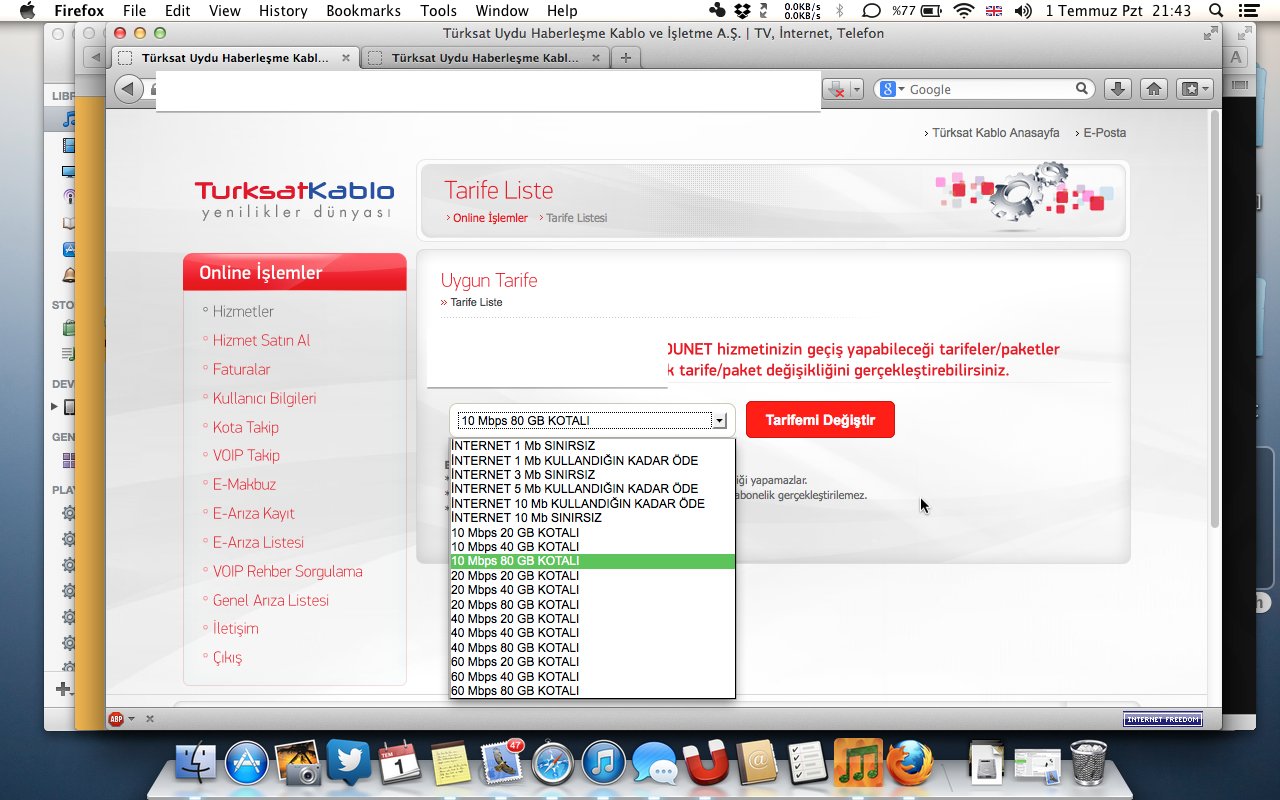This screenshot has height=800, width=1280.
Task: Open Mail with 47 unread badge
Action: (x=502, y=763)
